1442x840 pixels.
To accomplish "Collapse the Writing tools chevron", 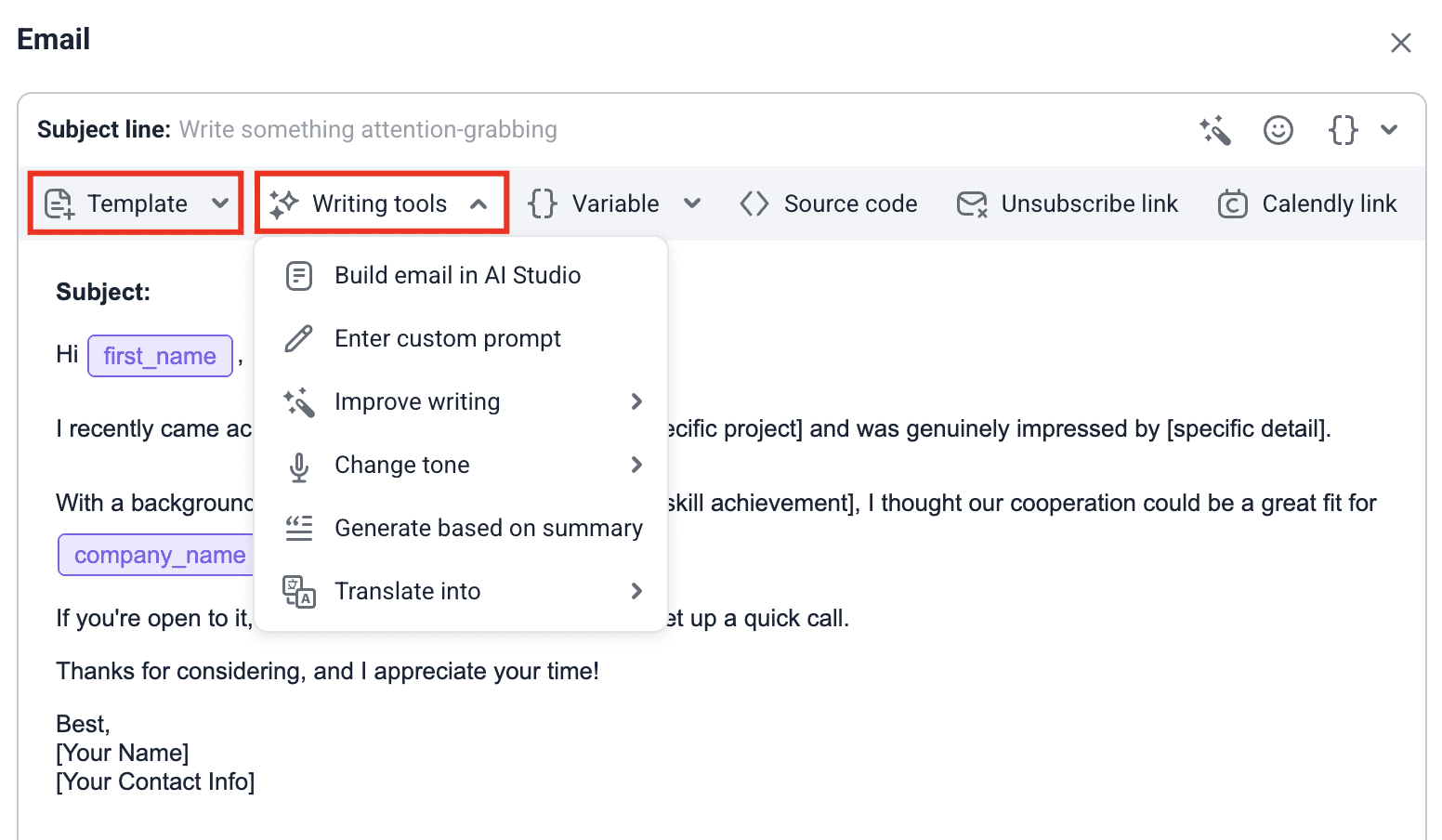I will [x=478, y=203].
